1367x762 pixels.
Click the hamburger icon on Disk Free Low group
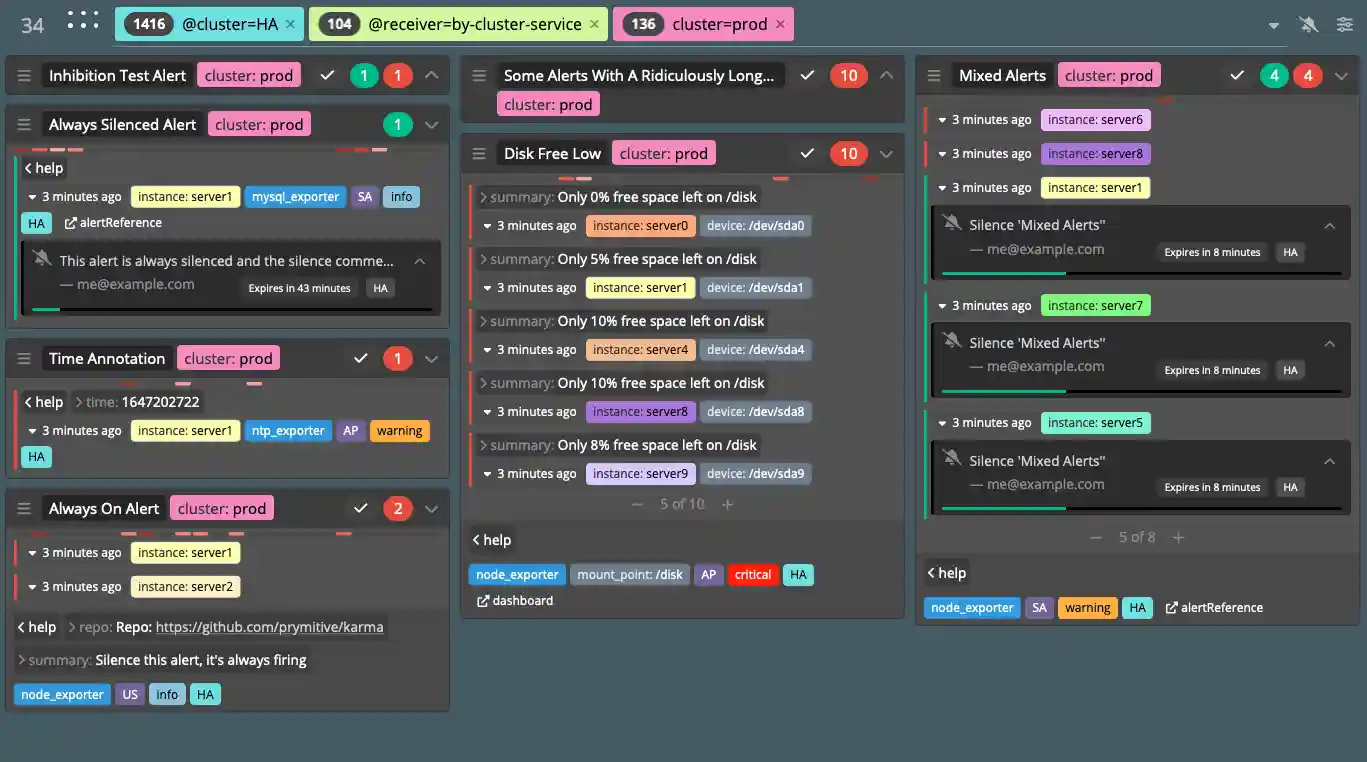479,153
